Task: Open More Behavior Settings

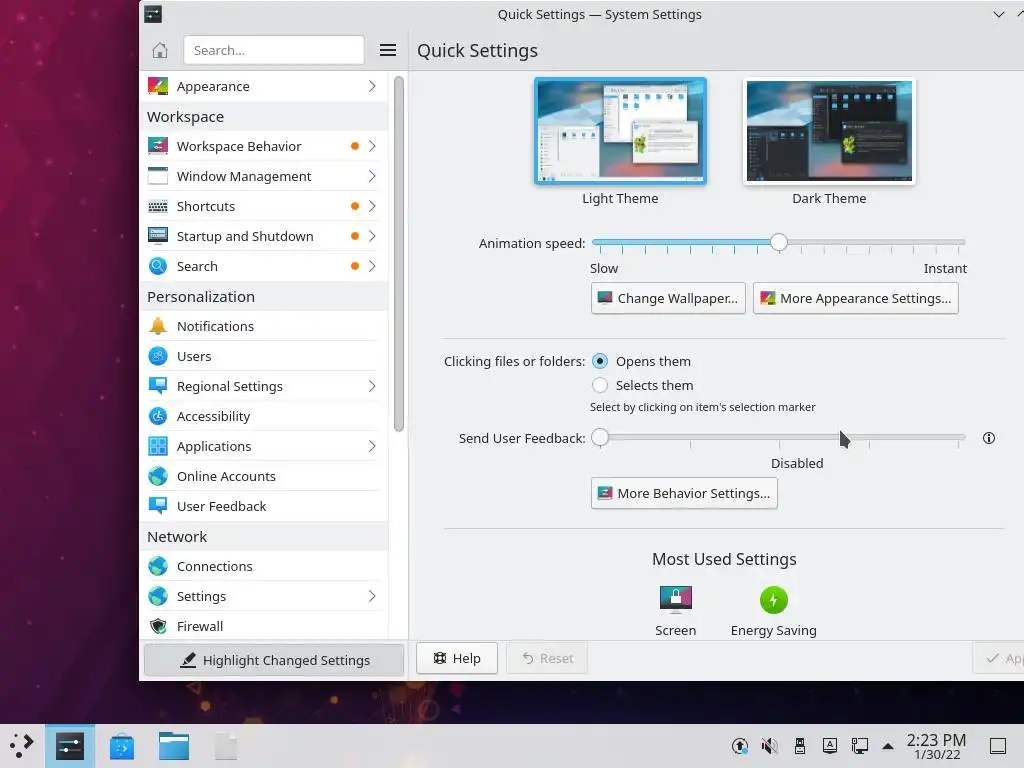Action: tap(684, 493)
